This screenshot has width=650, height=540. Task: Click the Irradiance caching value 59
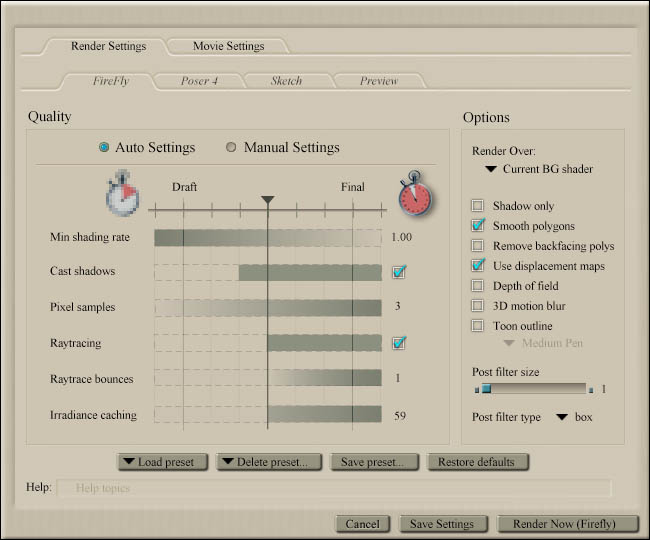400,415
